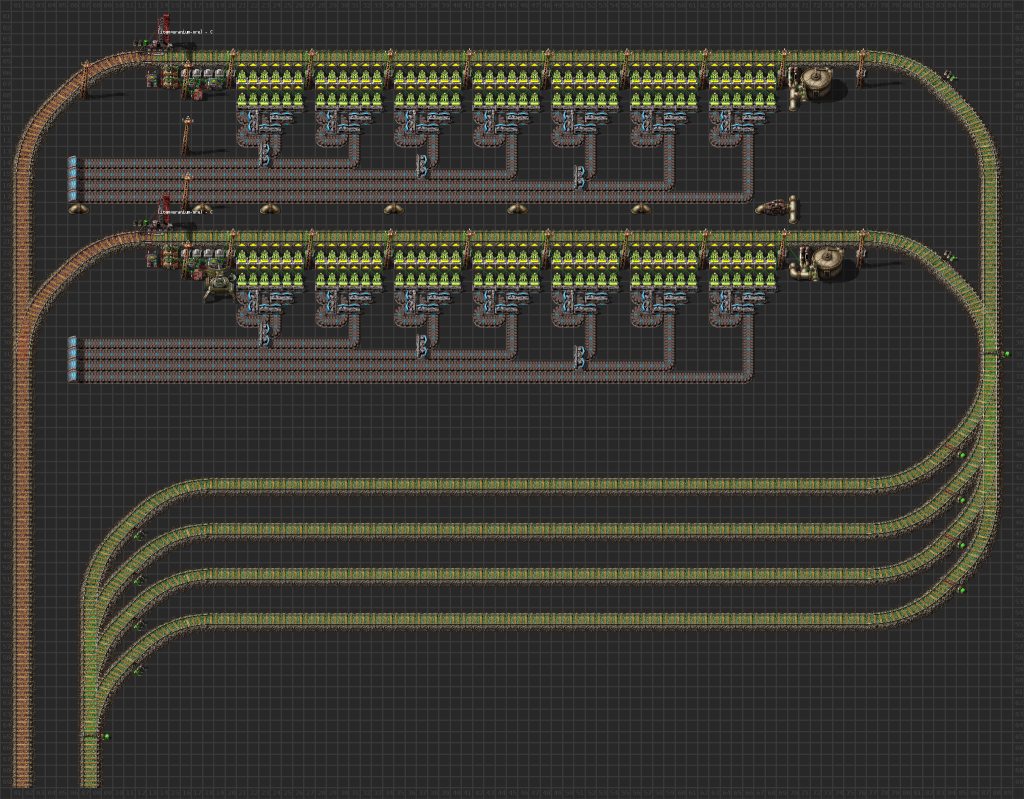Select the upper station's storage tank
This screenshot has width=1024, height=799.
point(817,82)
